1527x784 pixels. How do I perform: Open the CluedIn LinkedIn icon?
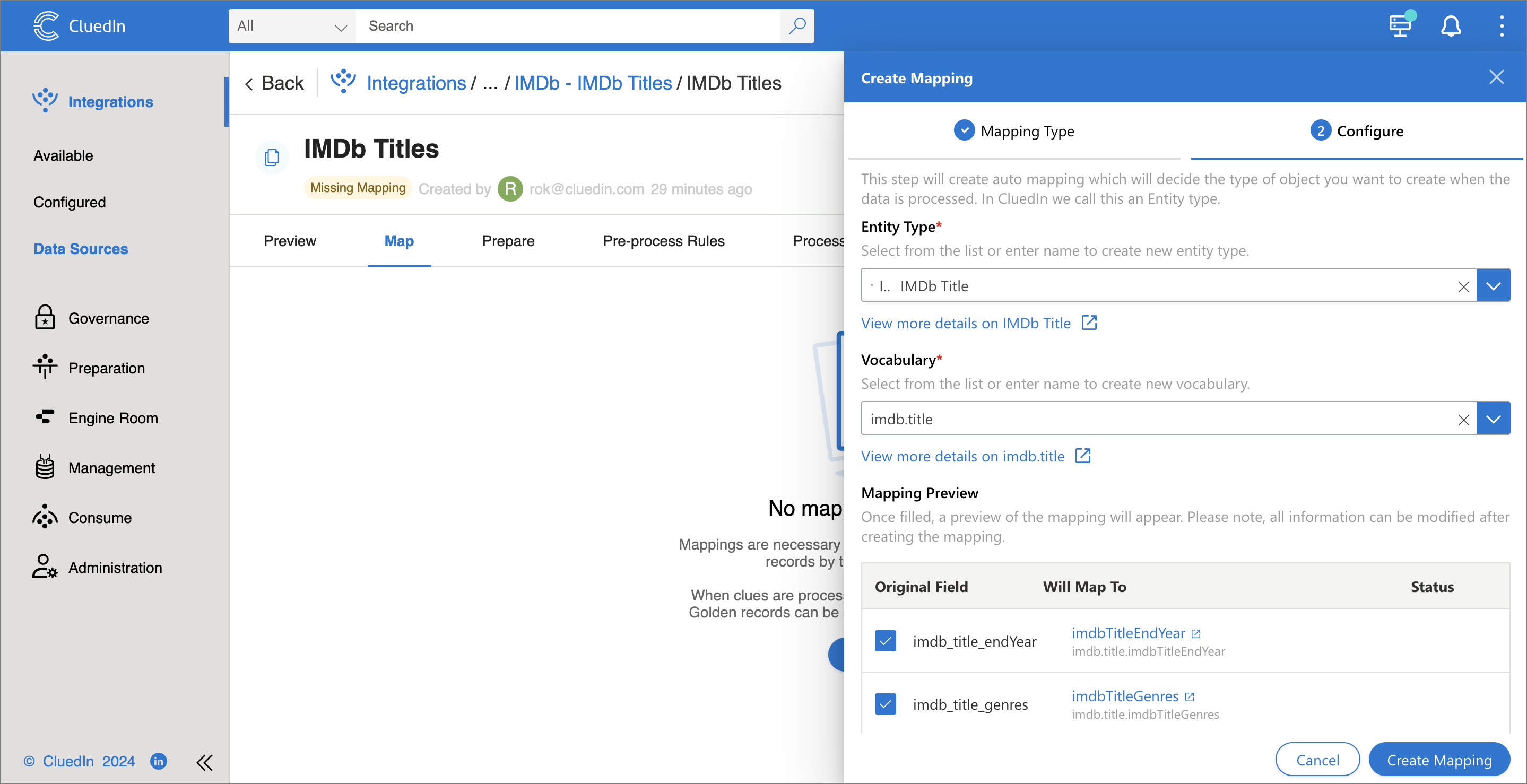158,761
